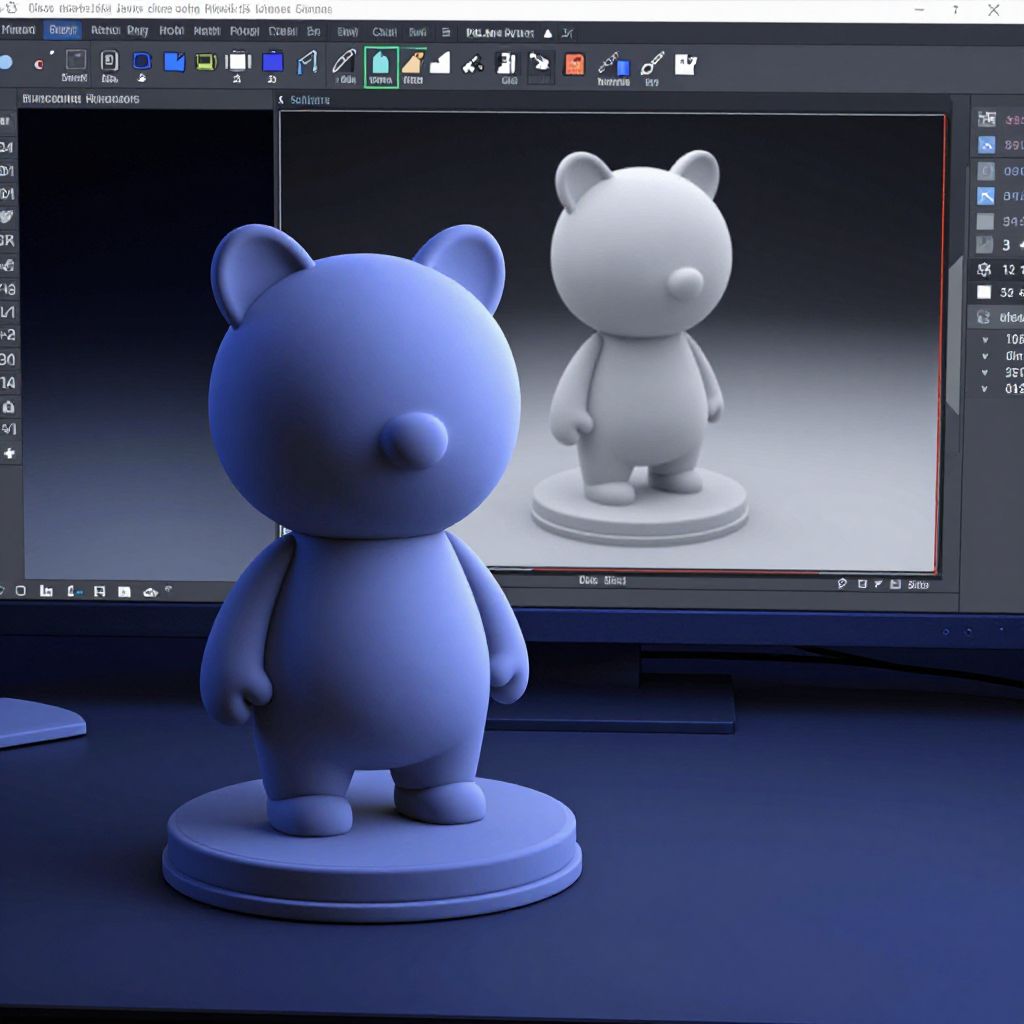Click the white staircase shape toolbar icon
Screen dimensions: 1024x1024
click(440, 63)
